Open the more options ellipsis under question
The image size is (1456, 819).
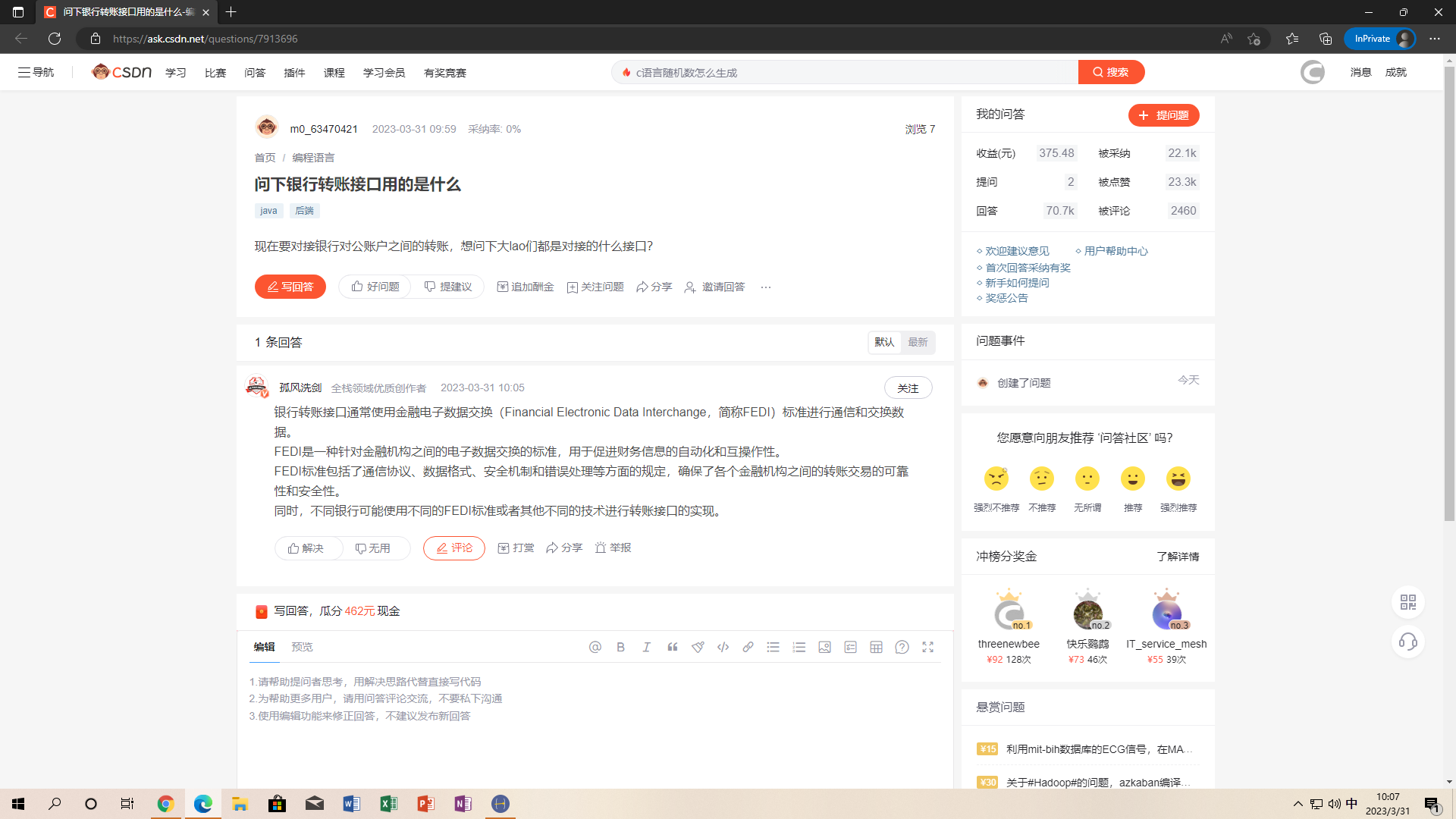(766, 287)
